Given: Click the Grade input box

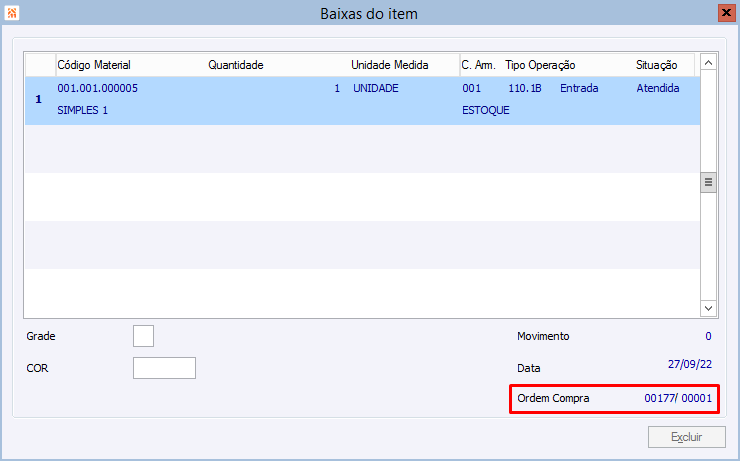Looking at the screenshot, I should [143, 336].
